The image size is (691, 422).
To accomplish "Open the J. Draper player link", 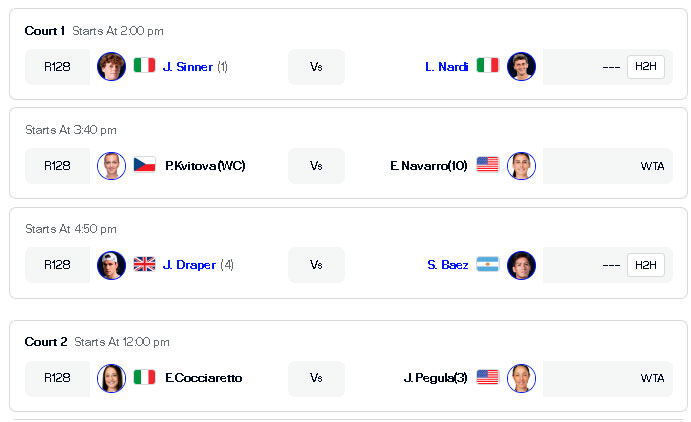I will (189, 265).
